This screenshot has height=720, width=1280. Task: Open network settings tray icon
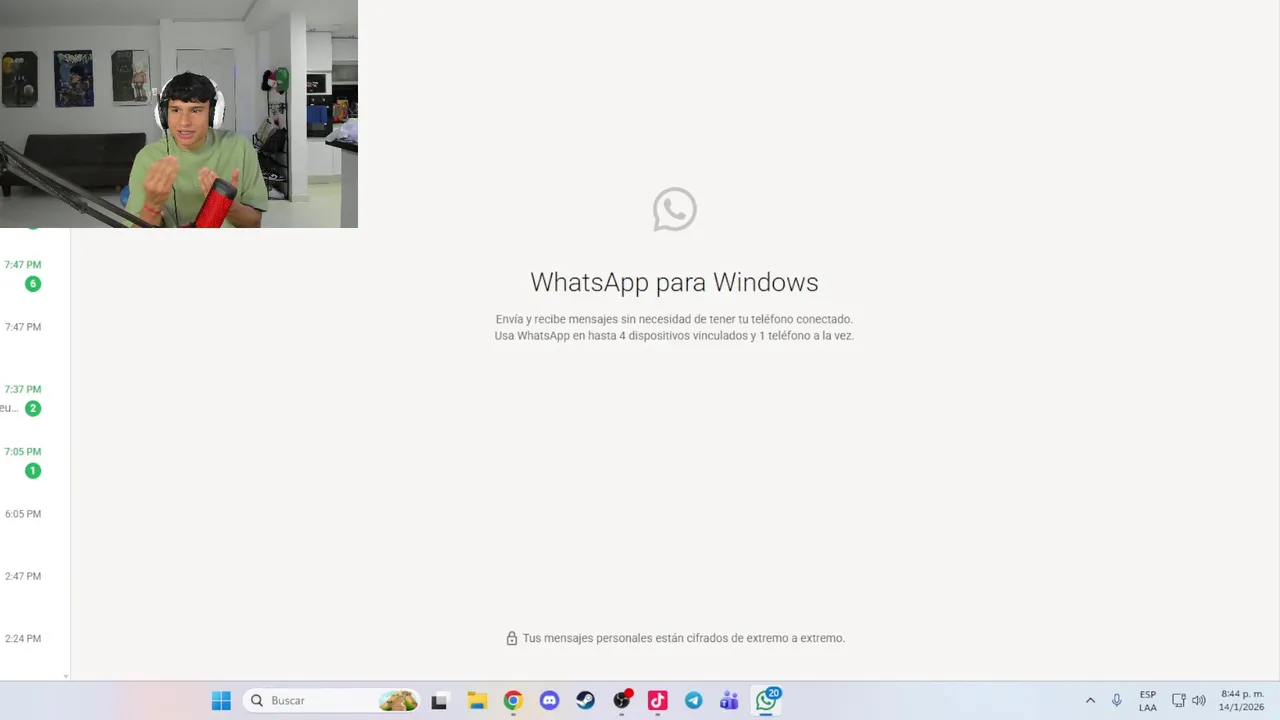(1178, 701)
